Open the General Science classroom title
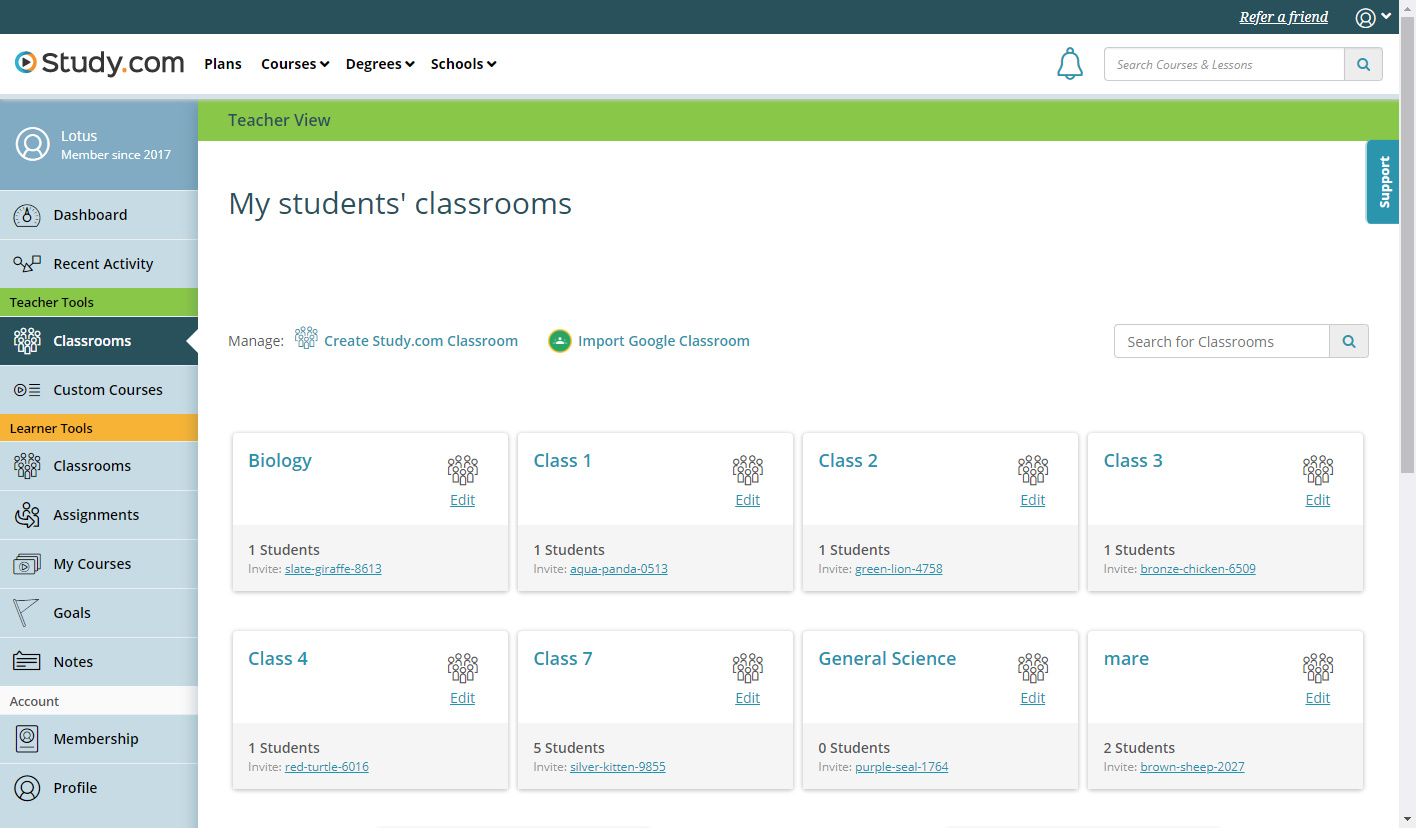Viewport: 1416px width, 828px height. click(x=887, y=659)
